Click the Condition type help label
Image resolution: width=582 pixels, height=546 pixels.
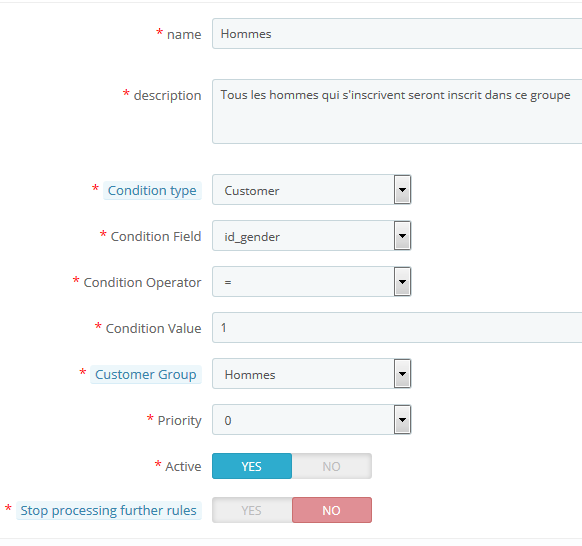[152, 190]
